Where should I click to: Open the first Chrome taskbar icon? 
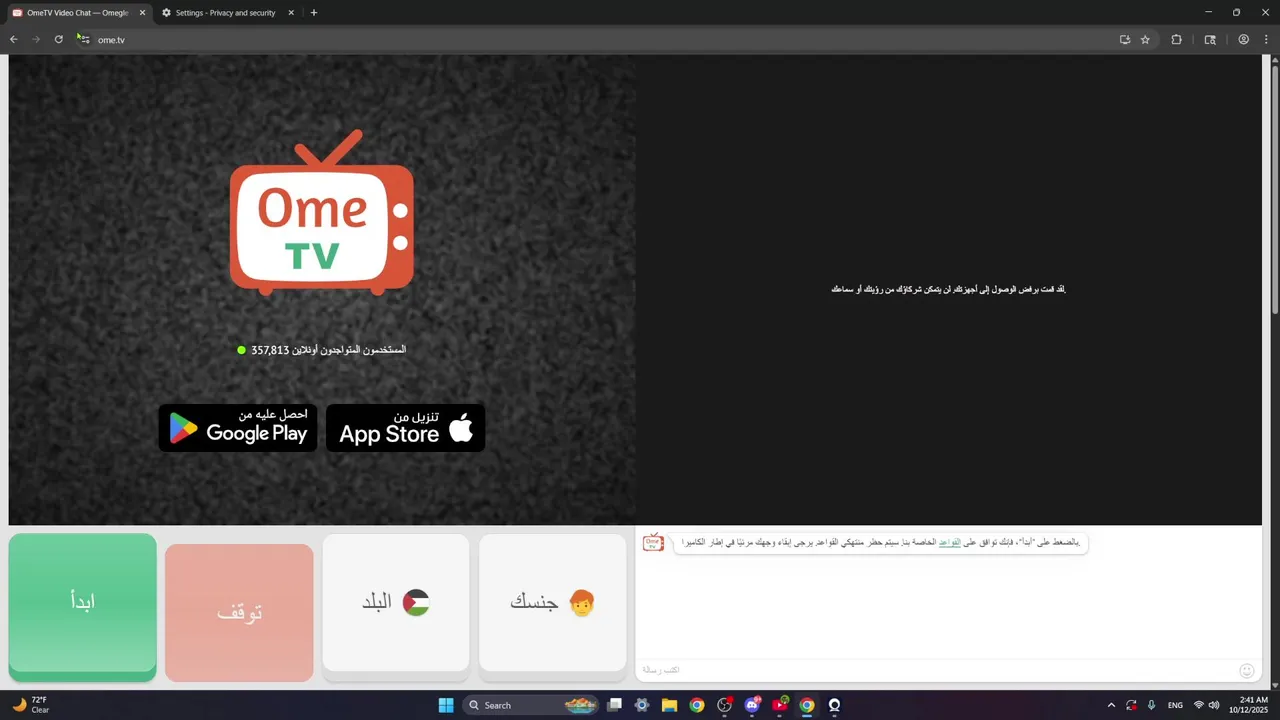(697, 705)
